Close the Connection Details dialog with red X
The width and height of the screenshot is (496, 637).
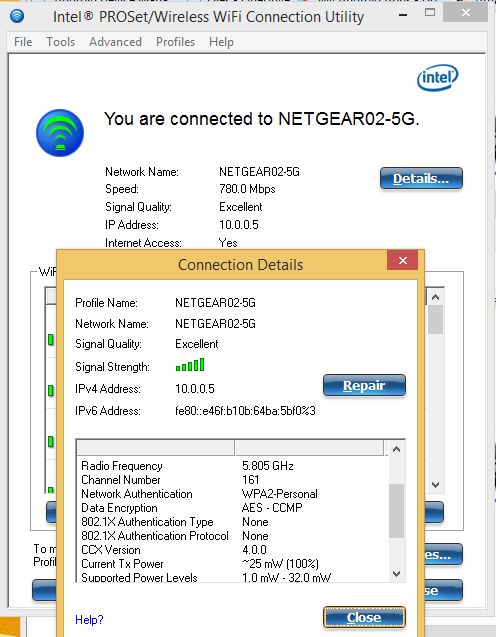point(402,260)
